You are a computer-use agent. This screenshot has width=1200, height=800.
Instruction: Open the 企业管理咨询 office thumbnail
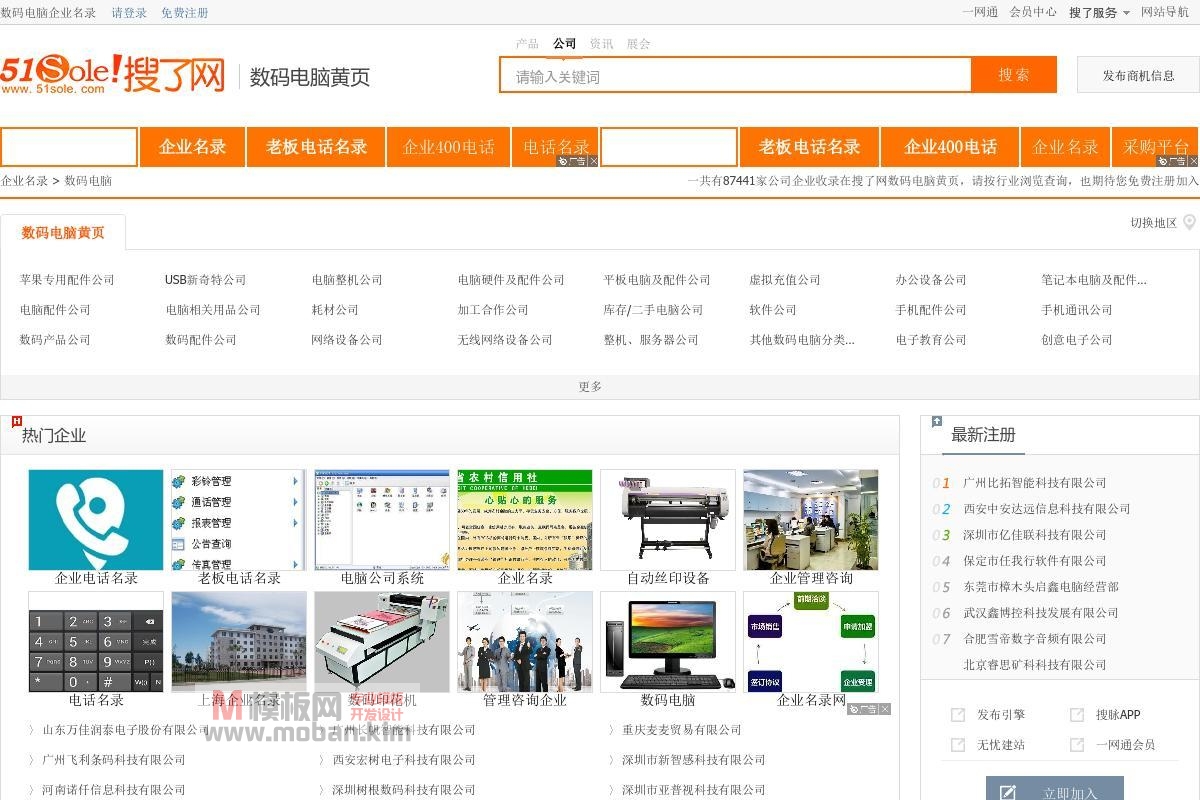click(x=811, y=520)
